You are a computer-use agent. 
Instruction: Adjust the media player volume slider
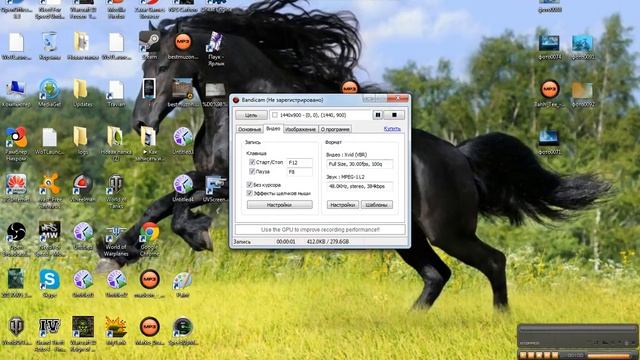coord(609,356)
